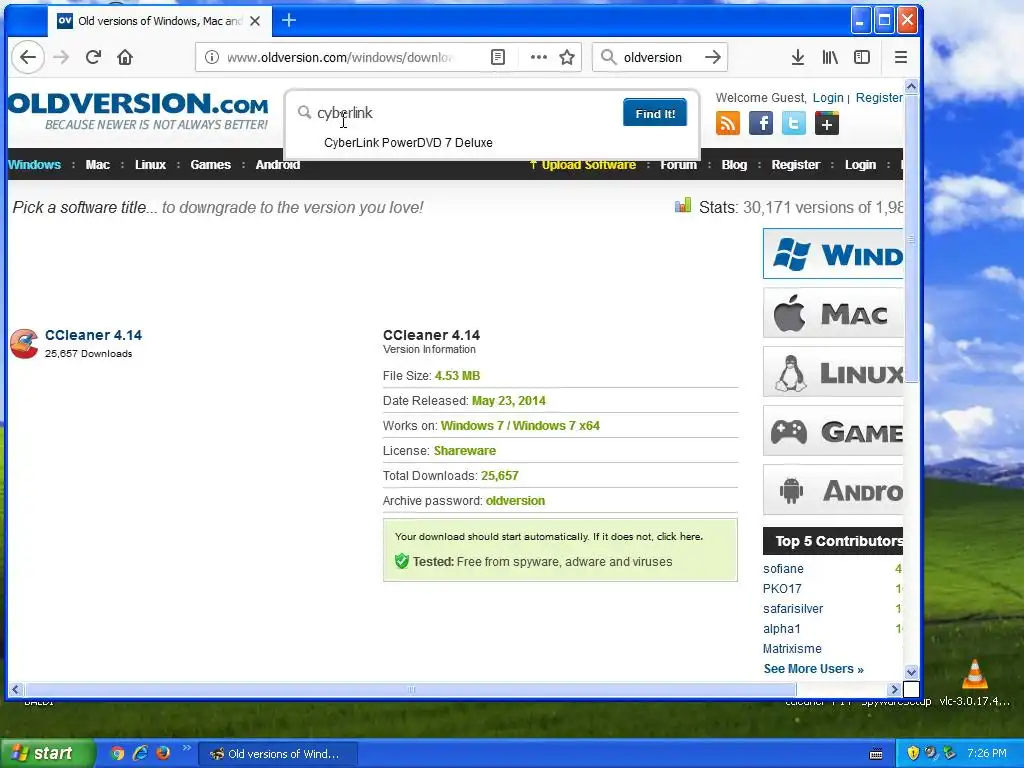The image size is (1024, 768).
Task: Open a new browser tab
Action: tap(289, 21)
